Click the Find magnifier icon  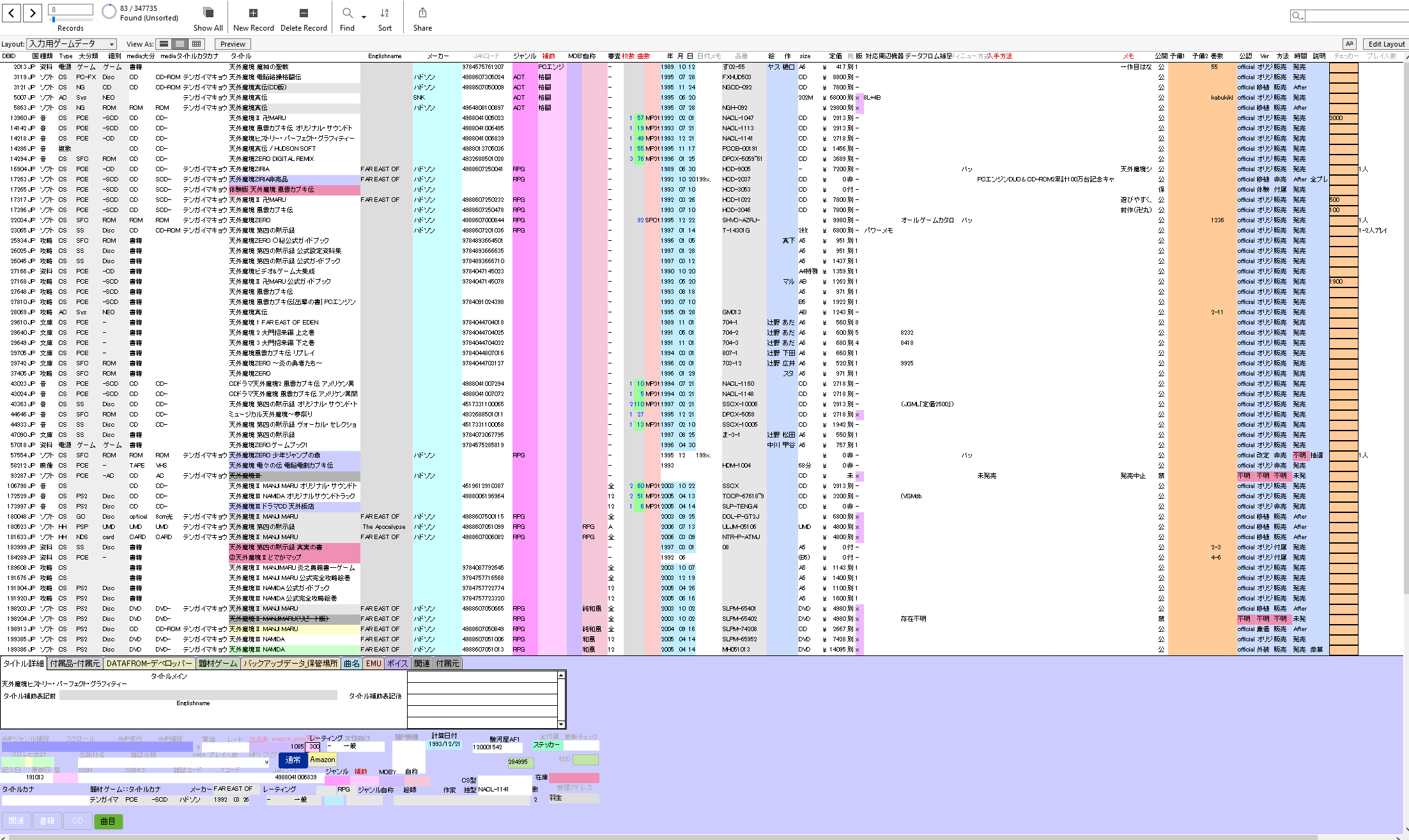(347, 13)
